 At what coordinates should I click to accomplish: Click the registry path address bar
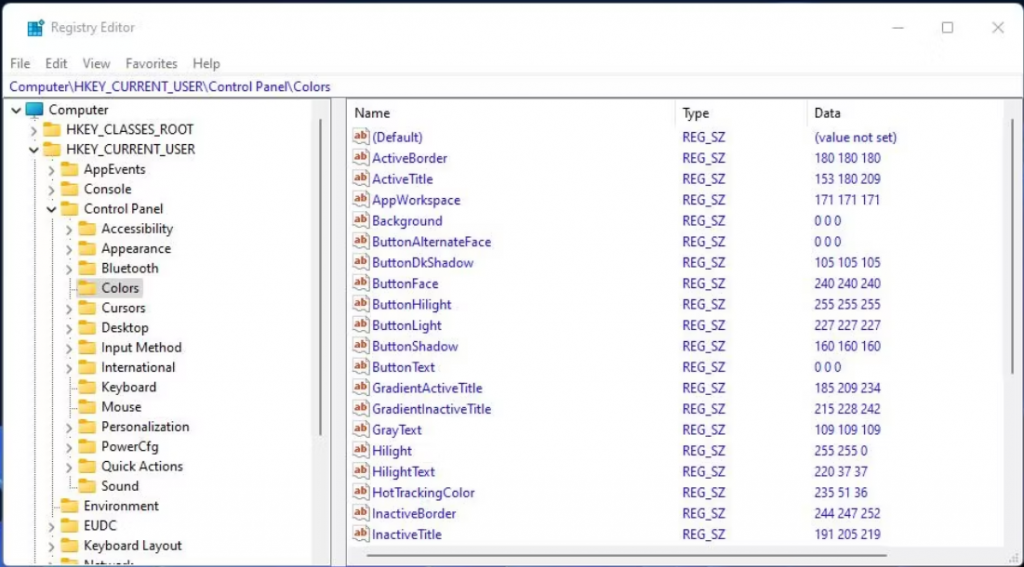pyautogui.click(x=512, y=86)
